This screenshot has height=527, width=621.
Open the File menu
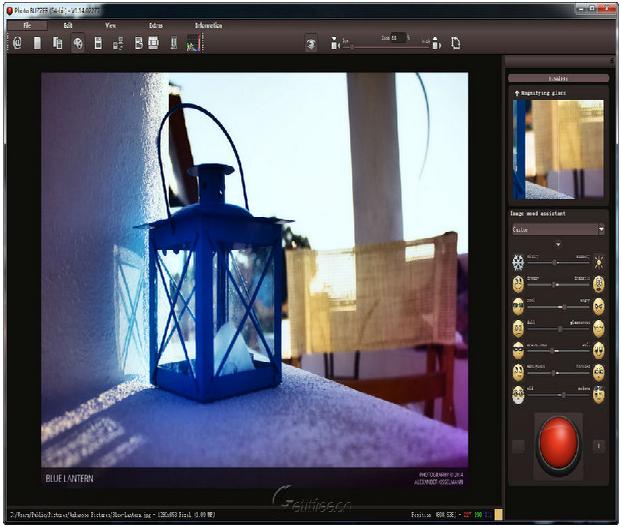tap(27, 25)
